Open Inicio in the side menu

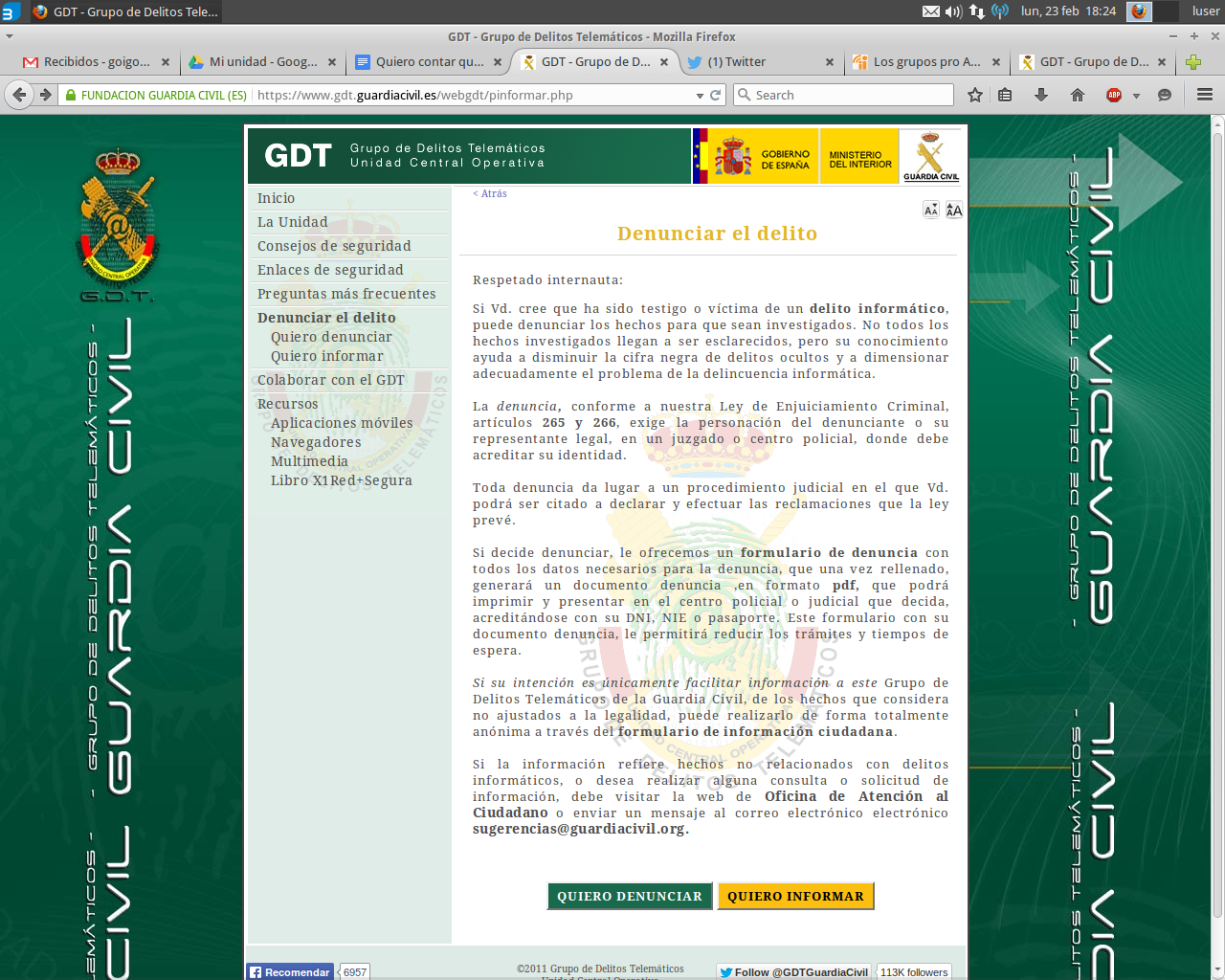tap(276, 198)
